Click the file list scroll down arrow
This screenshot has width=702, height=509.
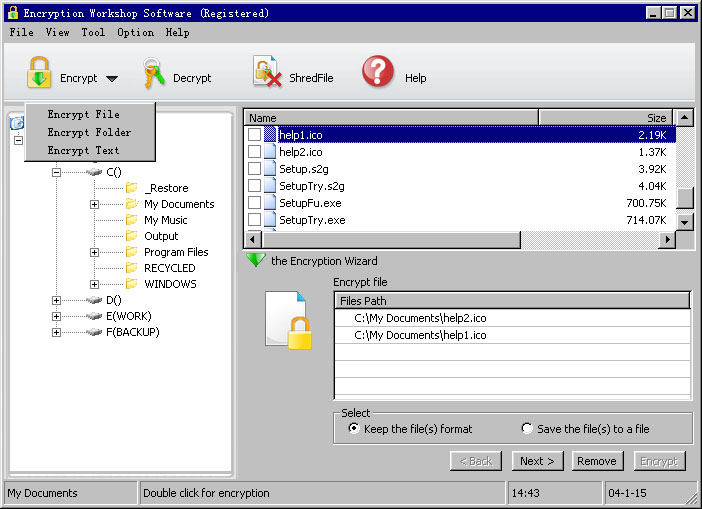pyautogui.click(x=685, y=222)
